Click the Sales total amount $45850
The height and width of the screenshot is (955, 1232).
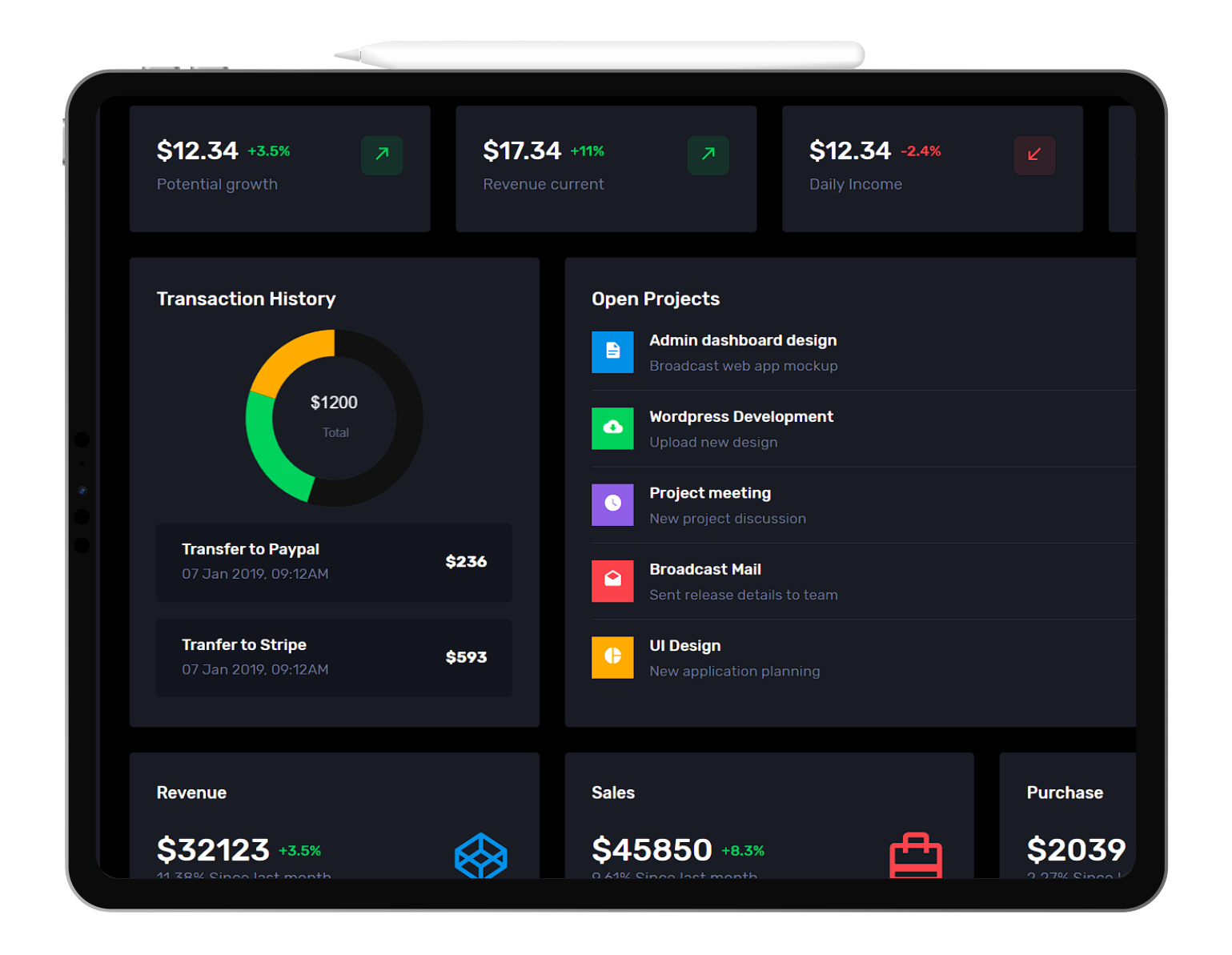[x=651, y=849]
